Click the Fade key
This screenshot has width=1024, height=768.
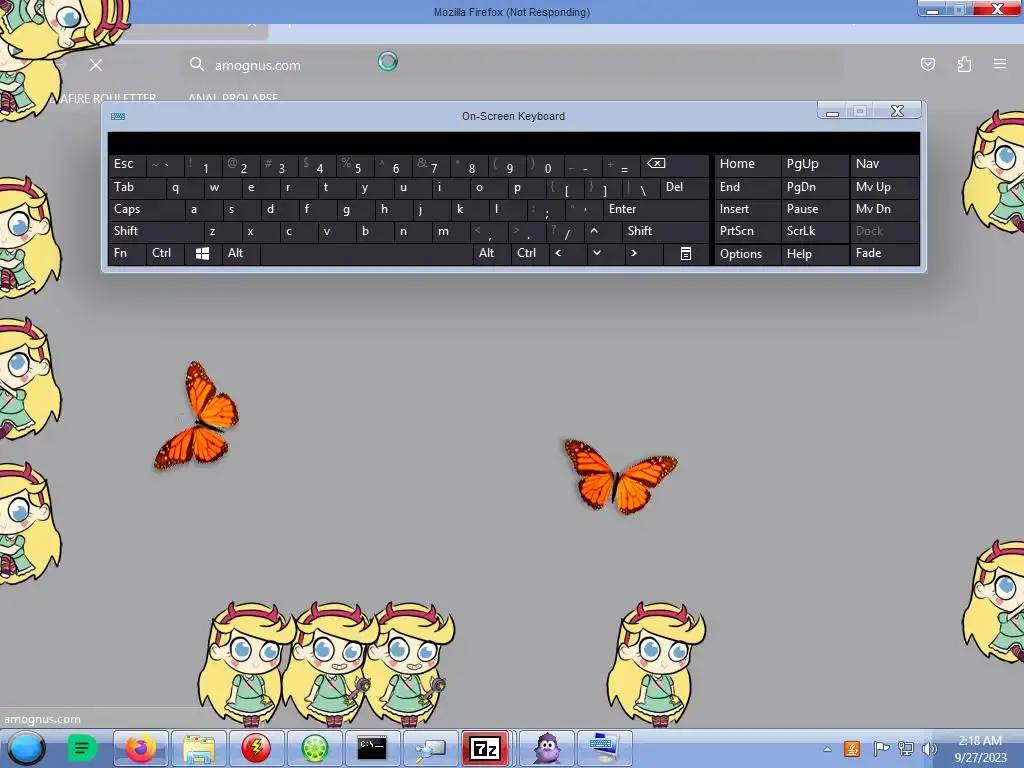tap(885, 253)
